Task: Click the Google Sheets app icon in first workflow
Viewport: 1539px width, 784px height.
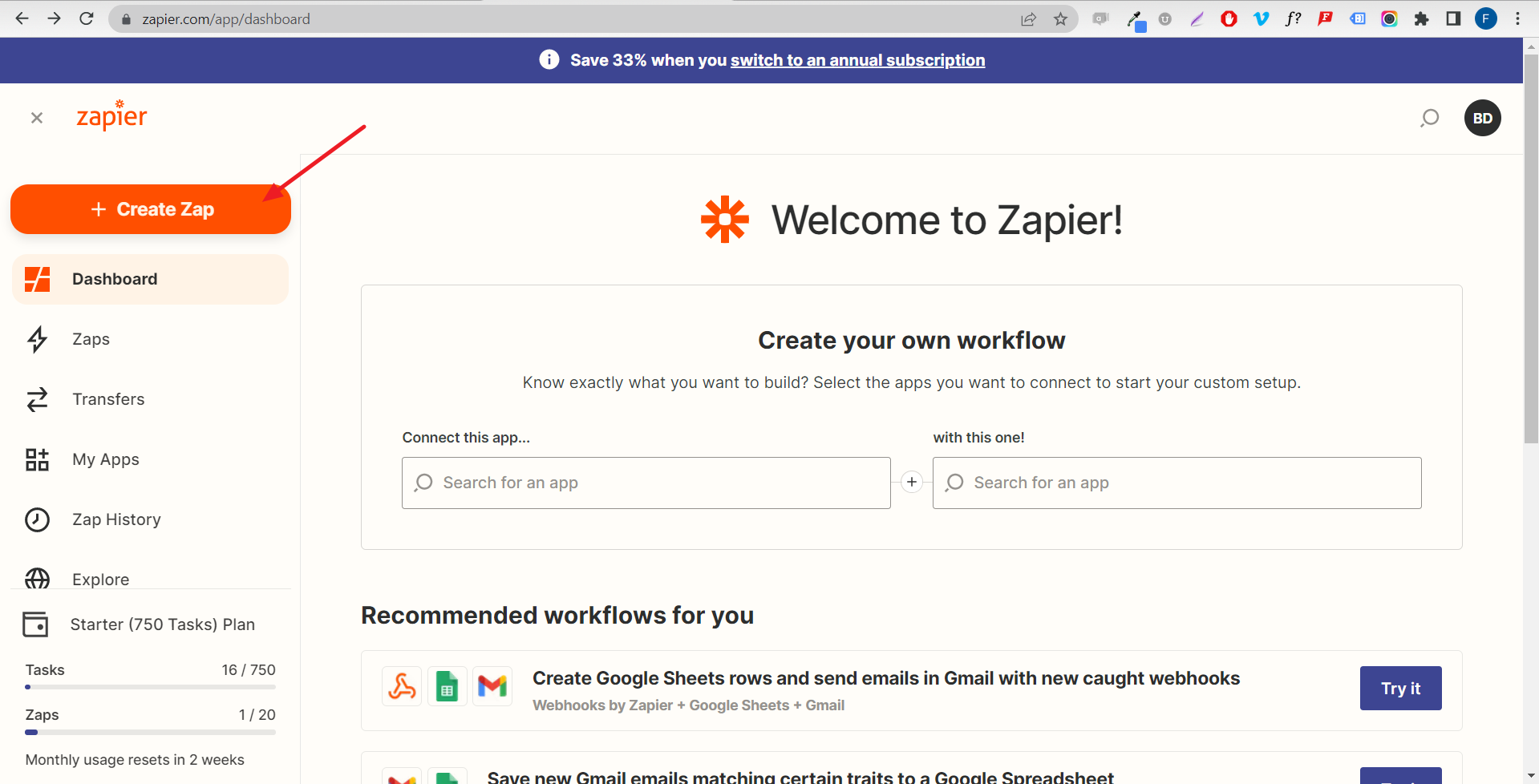Action: 447,686
